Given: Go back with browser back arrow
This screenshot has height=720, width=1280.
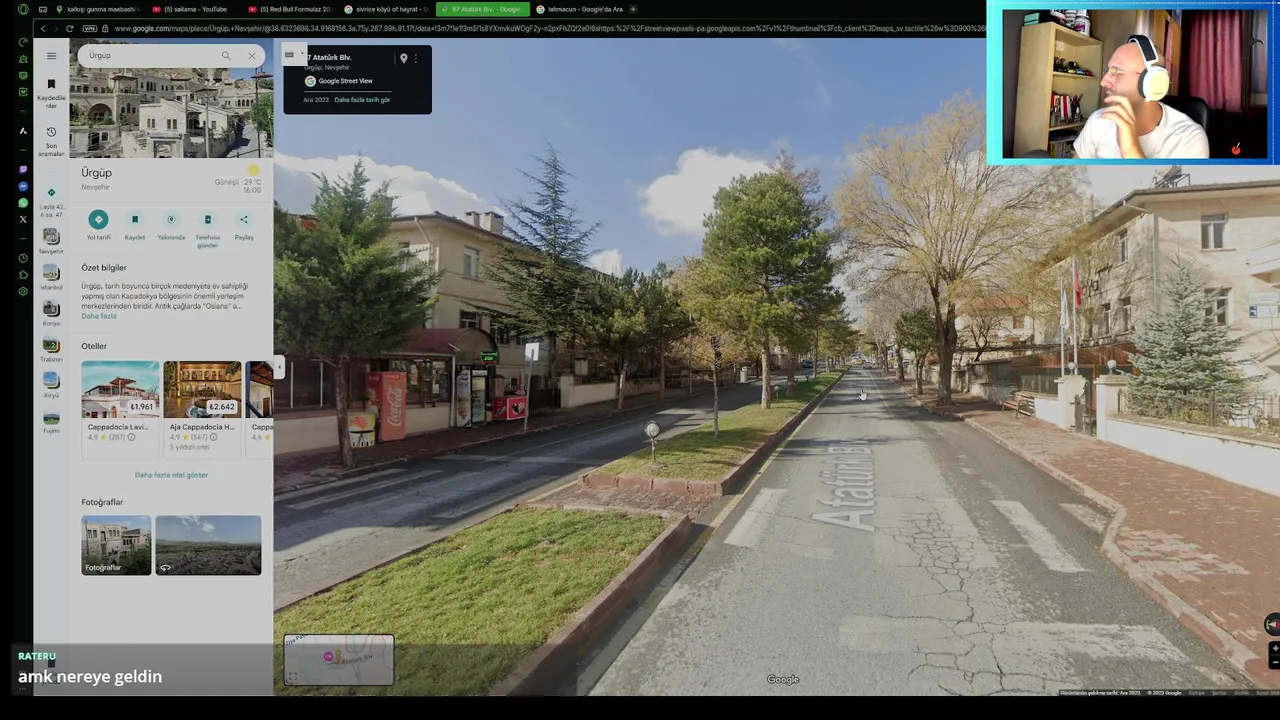Looking at the screenshot, I should (x=42, y=28).
